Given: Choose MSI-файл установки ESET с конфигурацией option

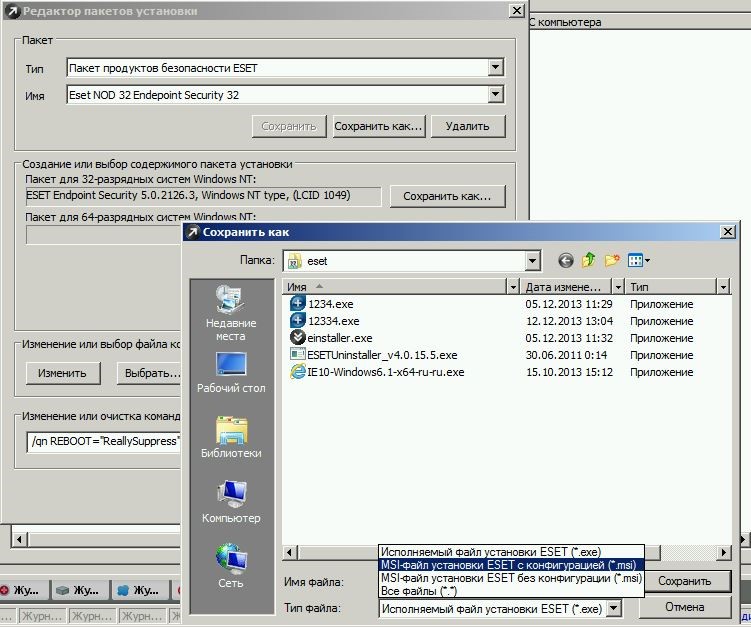Looking at the screenshot, I should click(511, 565).
